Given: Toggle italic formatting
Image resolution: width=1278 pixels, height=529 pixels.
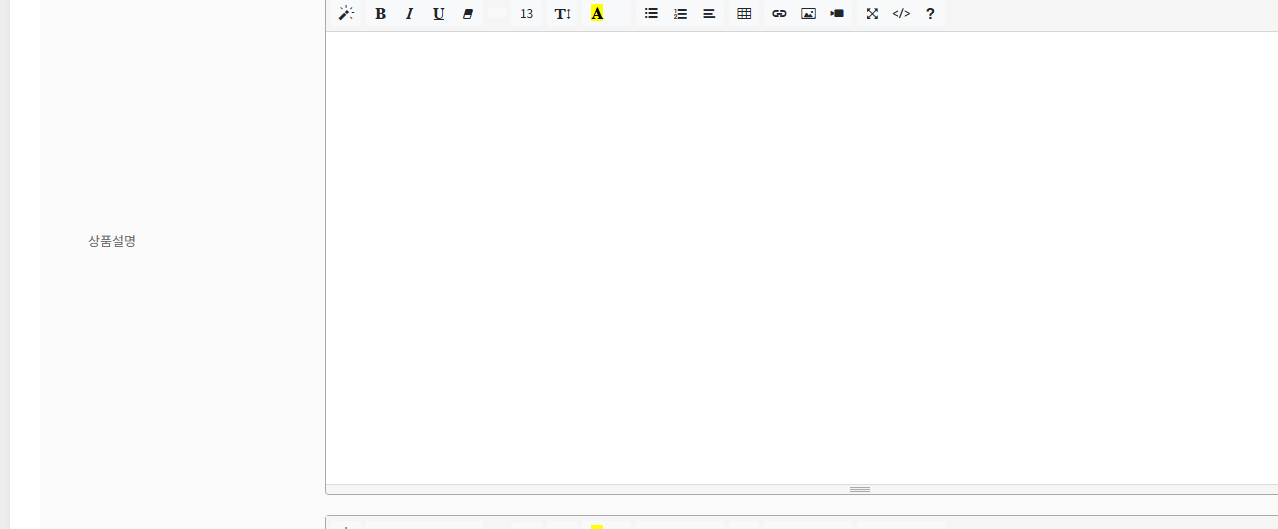Looking at the screenshot, I should [x=409, y=14].
